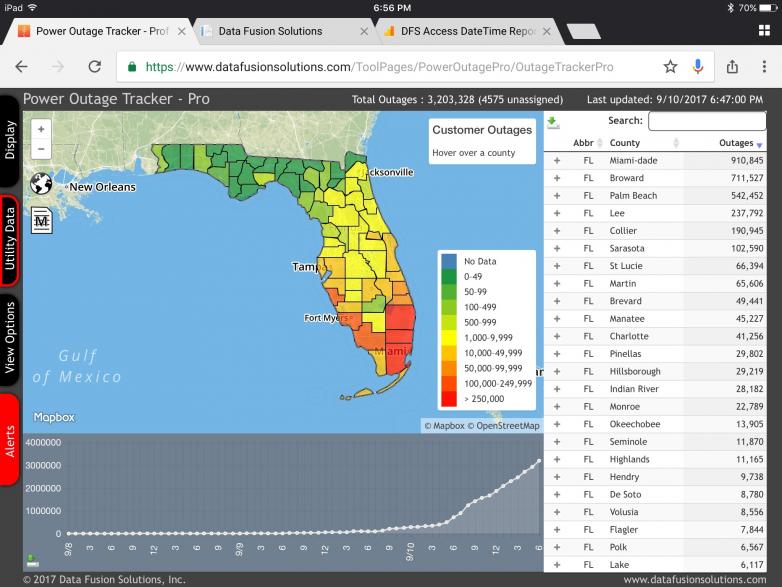This screenshot has width=782, height=587.
Task: Expand the Martin county row
Action: pos(557,283)
